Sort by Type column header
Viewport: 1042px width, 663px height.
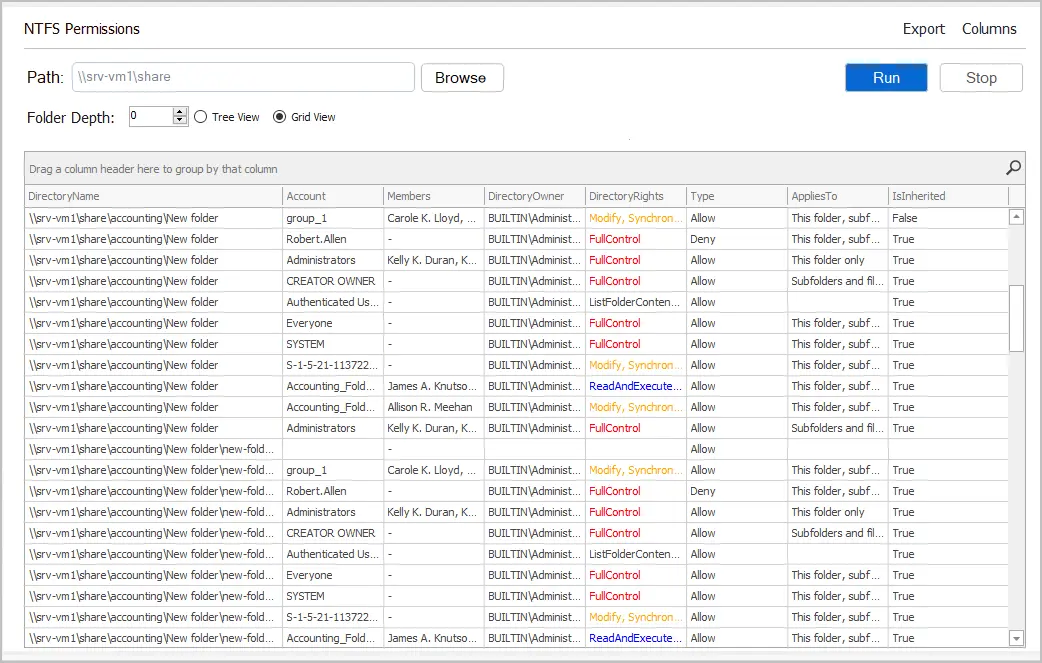click(737, 196)
